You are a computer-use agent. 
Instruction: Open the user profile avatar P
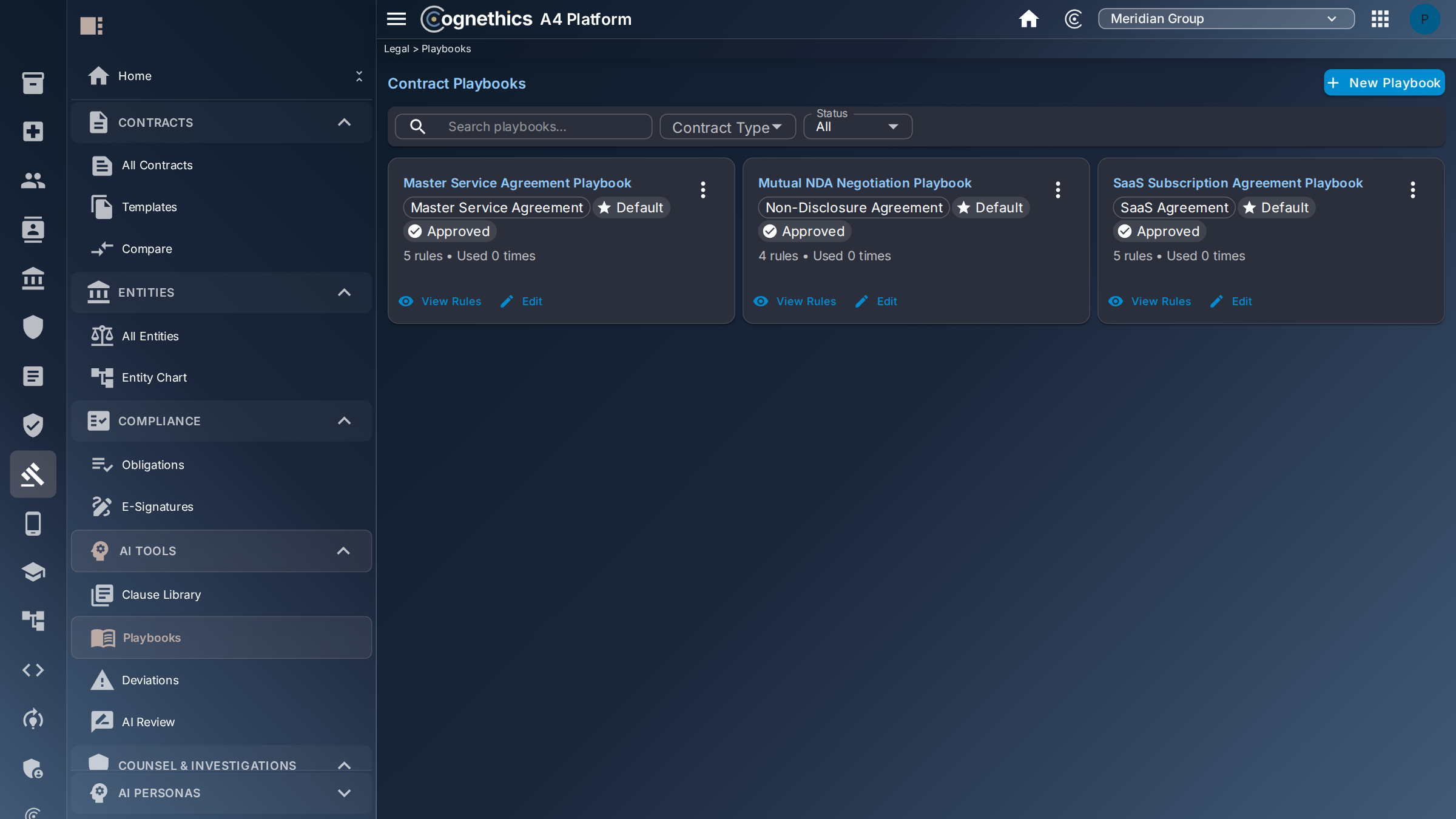pos(1424,19)
